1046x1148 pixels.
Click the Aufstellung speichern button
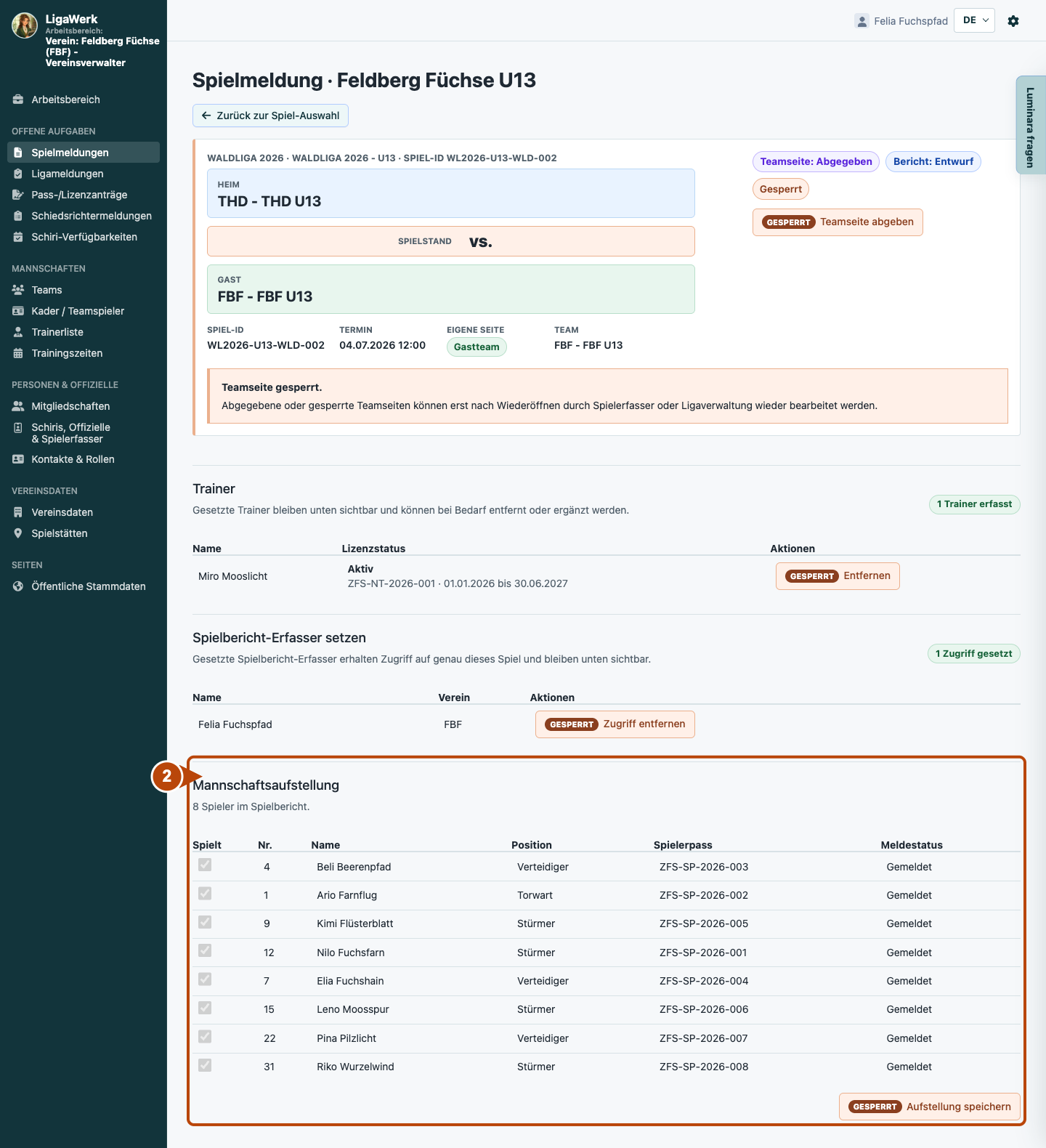pyautogui.click(x=930, y=1107)
